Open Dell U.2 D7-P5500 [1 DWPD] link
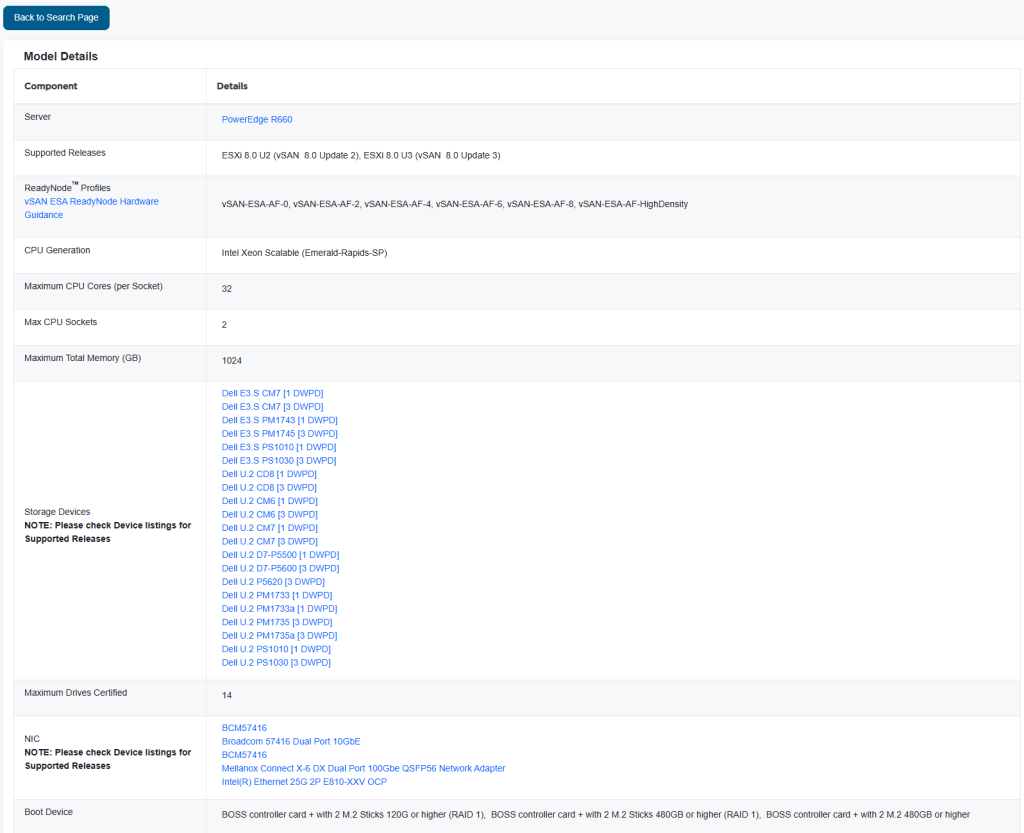Image resolution: width=1024 pixels, height=833 pixels. coord(280,555)
